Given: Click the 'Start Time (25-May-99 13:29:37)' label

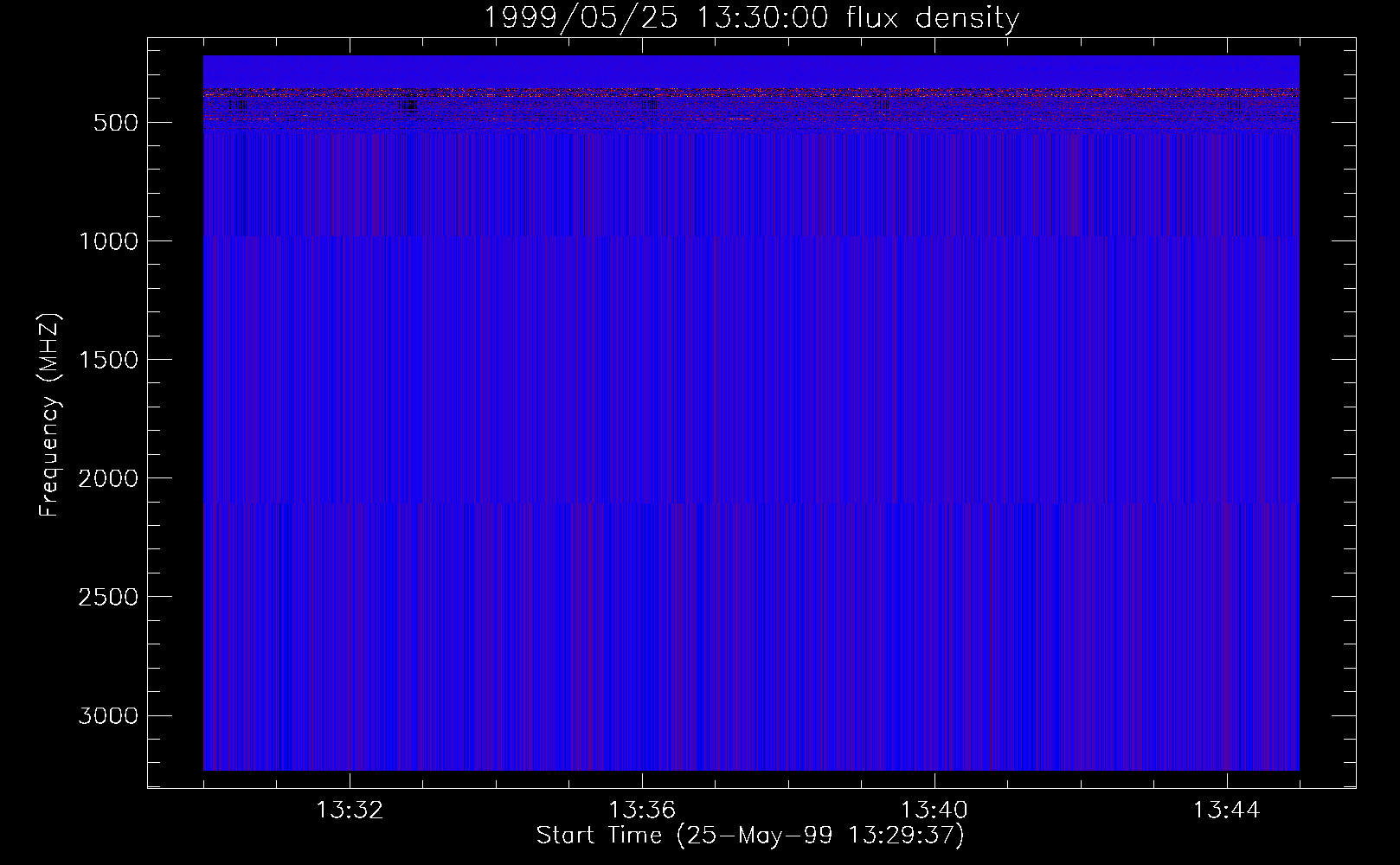Looking at the screenshot, I should (750, 836).
